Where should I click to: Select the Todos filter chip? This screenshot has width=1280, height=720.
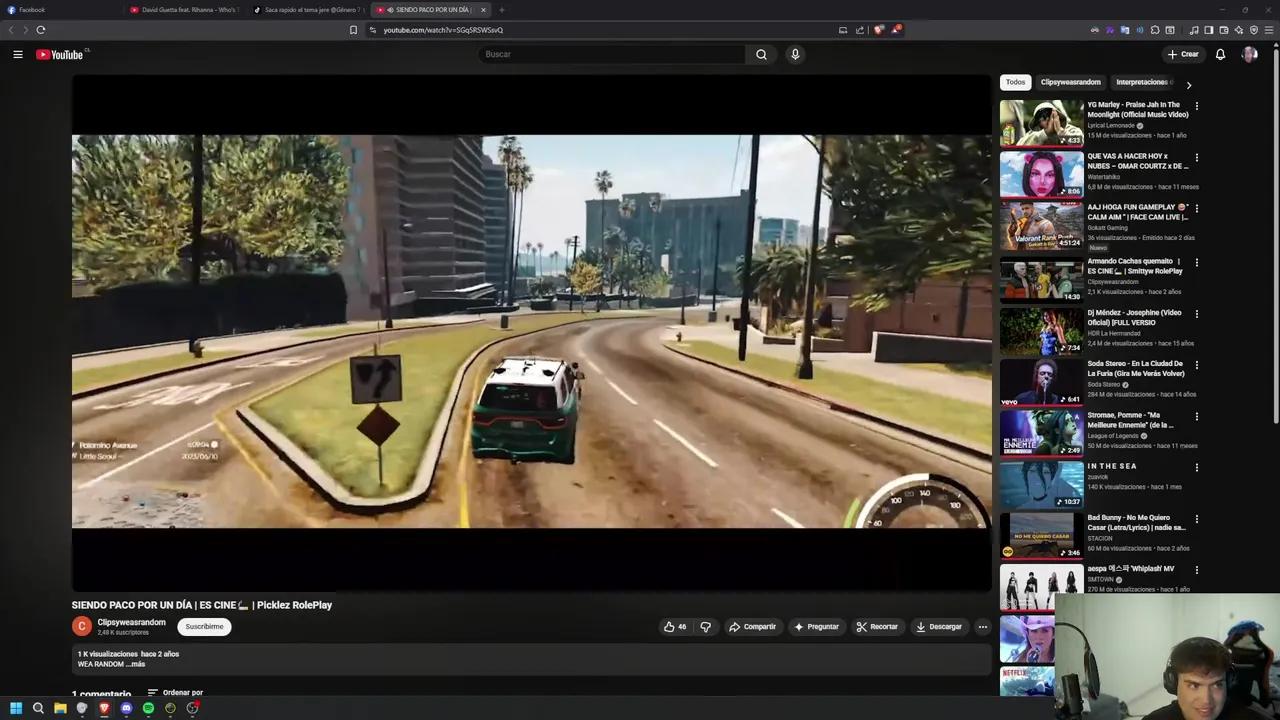(1015, 81)
